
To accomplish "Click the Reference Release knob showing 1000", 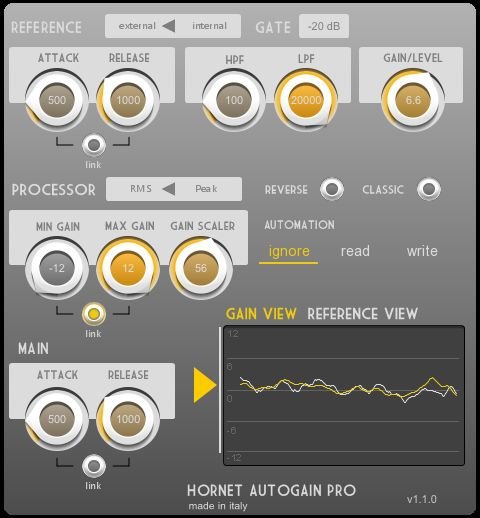I will (x=128, y=100).
